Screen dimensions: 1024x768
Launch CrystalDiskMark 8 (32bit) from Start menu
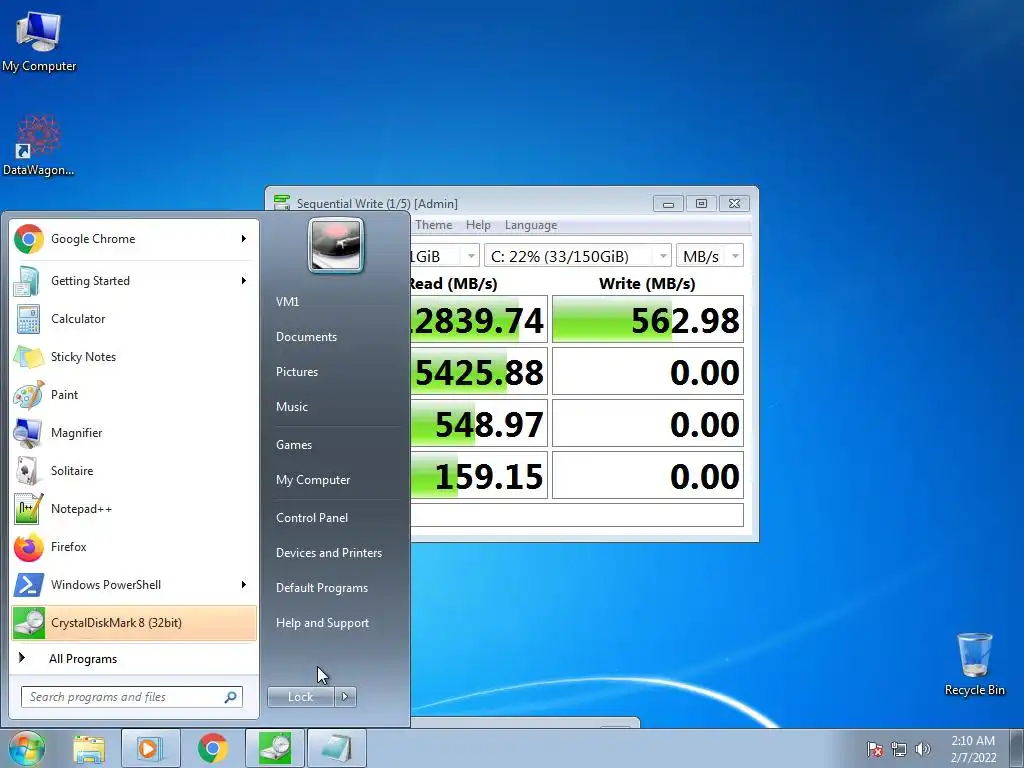pyautogui.click(x=134, y=622)
